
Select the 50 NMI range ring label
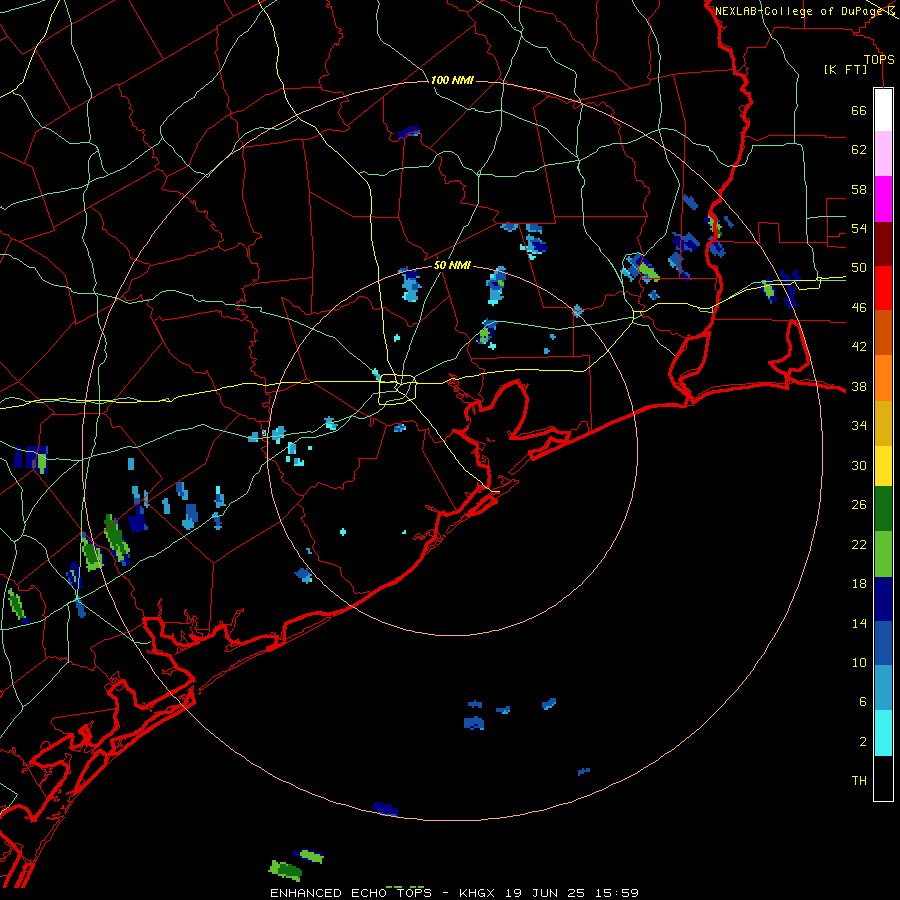coord(452,265)
